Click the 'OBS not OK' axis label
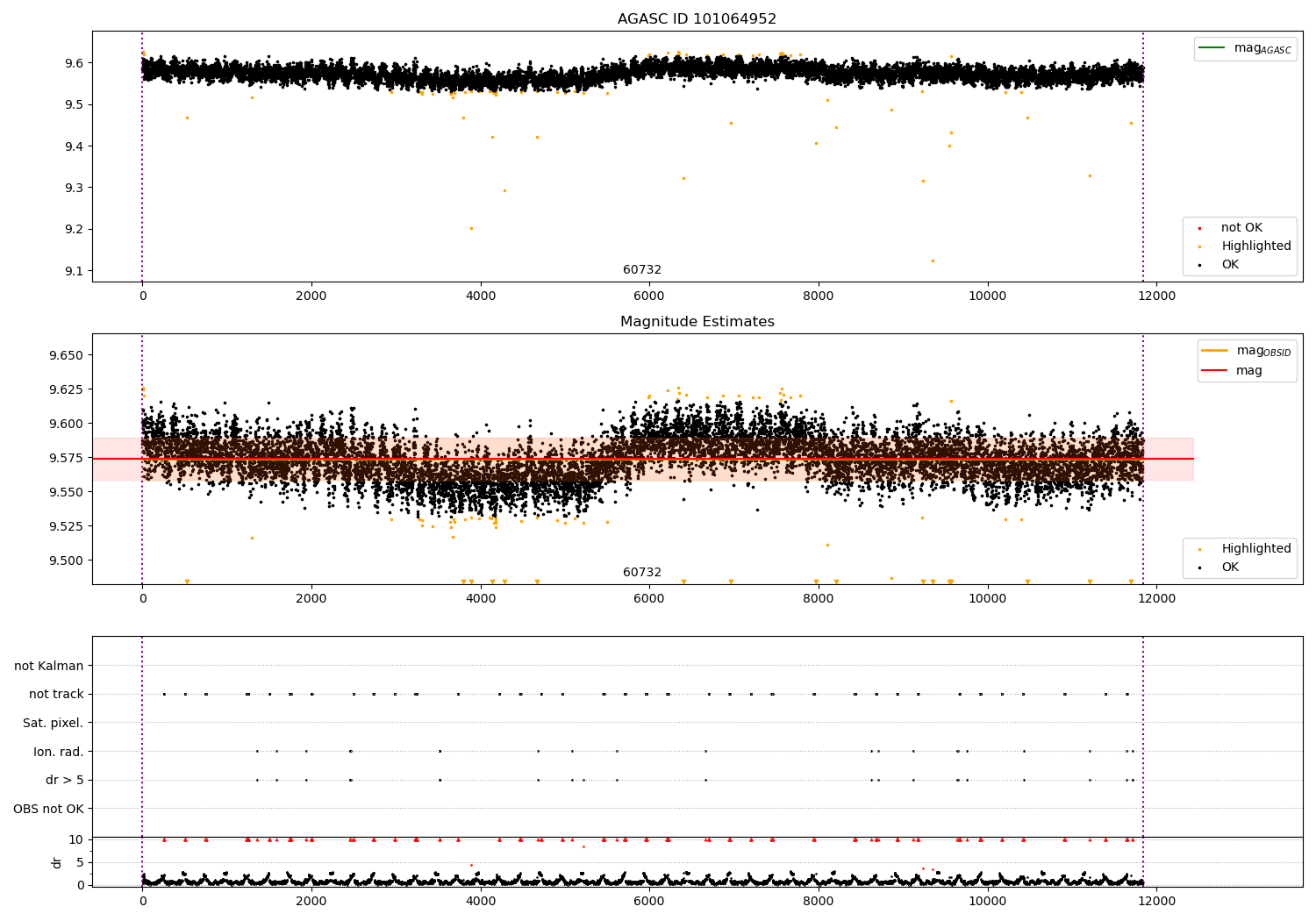This screenshot has height=921, width=1316. [x=49, y=810]
